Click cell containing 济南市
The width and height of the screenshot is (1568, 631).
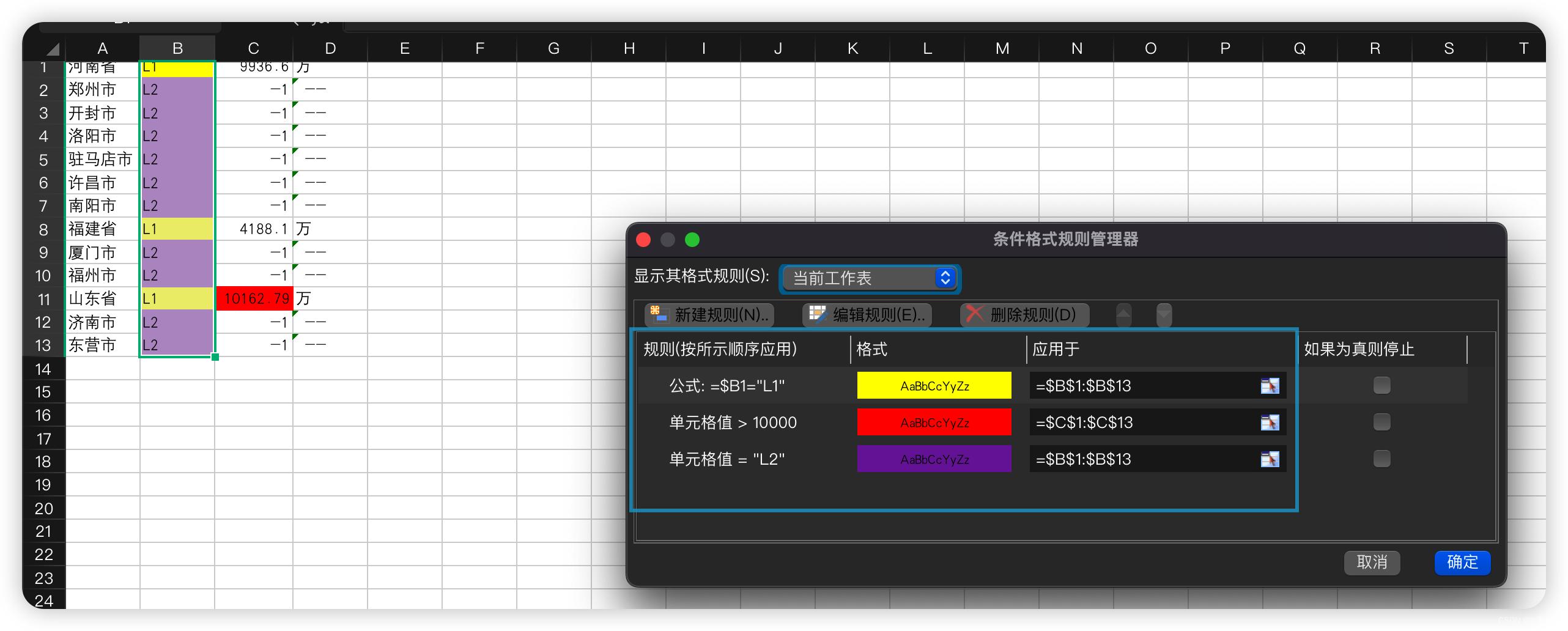tap(102, 322)
